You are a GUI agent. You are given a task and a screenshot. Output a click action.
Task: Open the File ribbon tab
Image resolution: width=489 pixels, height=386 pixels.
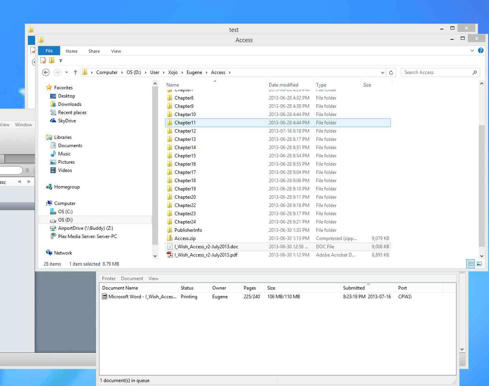click(49, 51)
